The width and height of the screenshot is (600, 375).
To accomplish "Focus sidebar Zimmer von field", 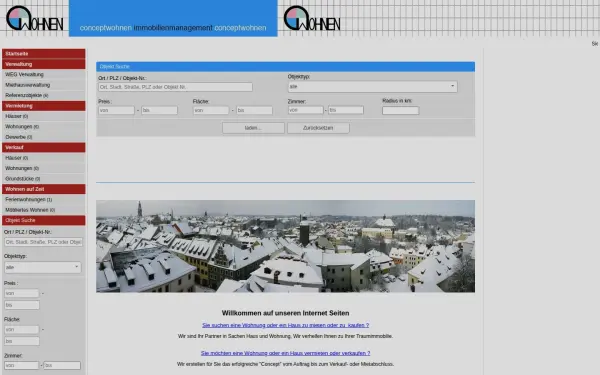I will click(22, 365).
